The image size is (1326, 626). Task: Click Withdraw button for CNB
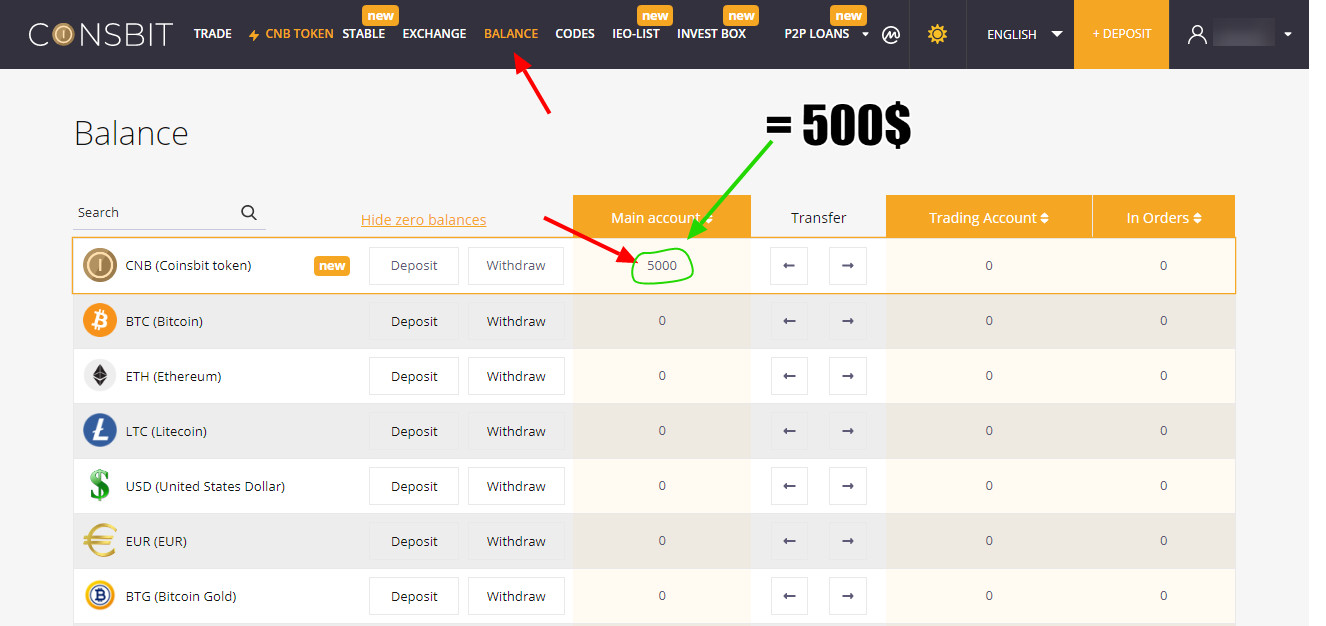(516, 266)
